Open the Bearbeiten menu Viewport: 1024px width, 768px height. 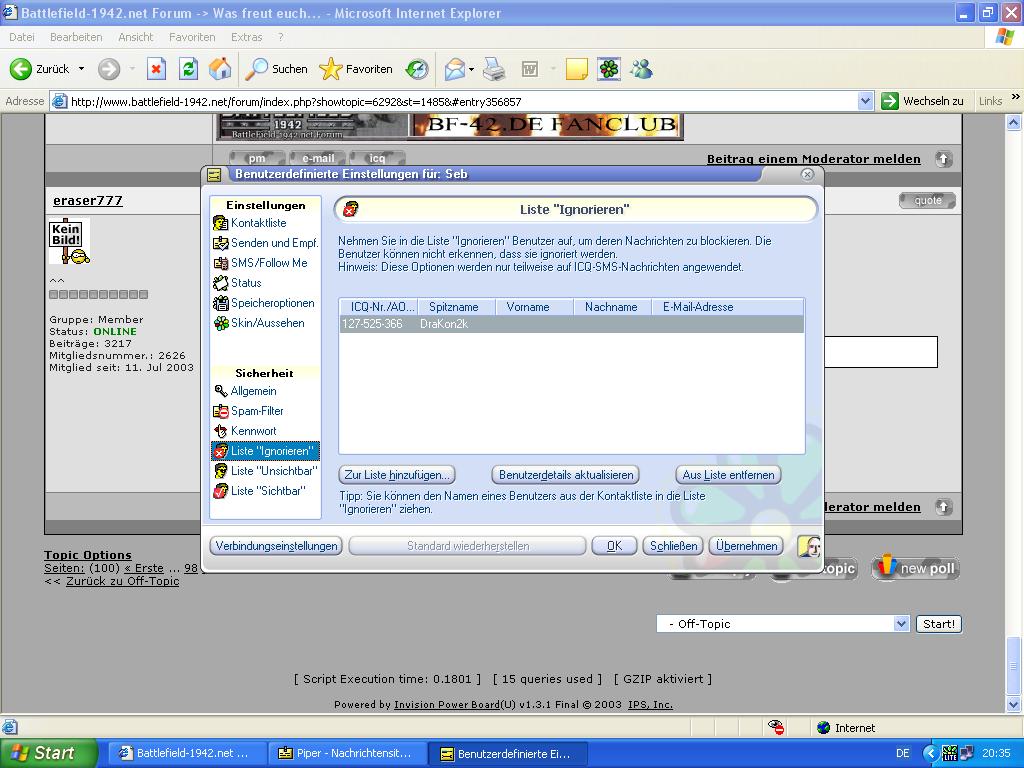click(76, 37)
